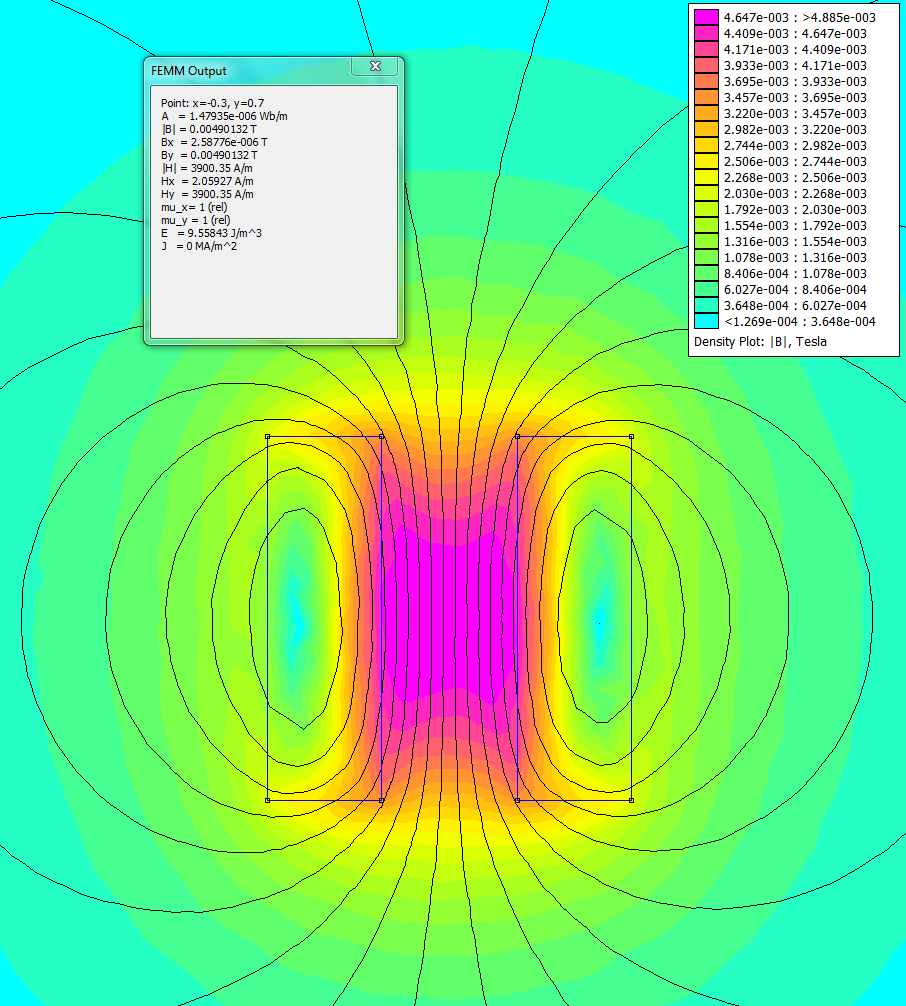Image resolution: width=906 pixels, height=1006 pixels.
Task: Click legend text '1.316e-003 : 1.554e-003'
Action: [x=795, y=241]
